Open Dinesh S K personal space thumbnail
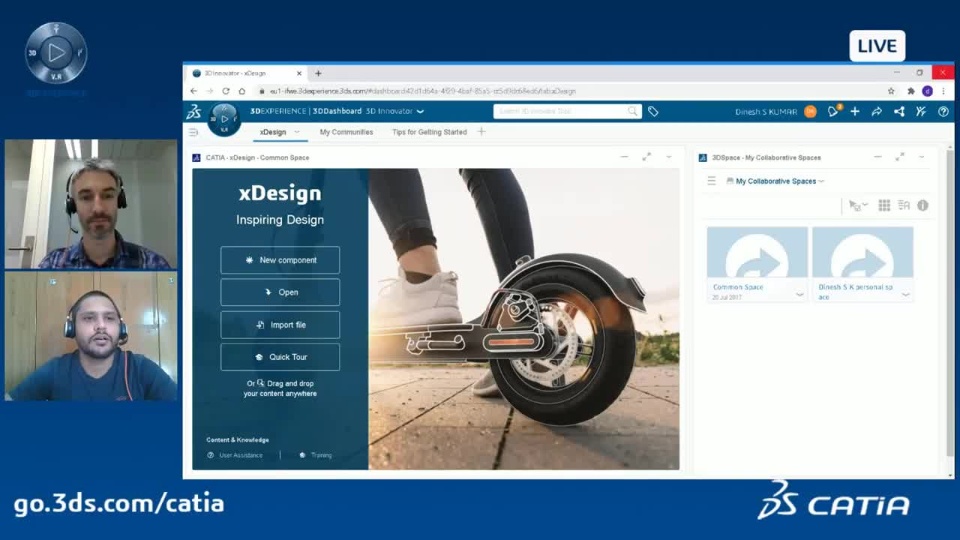 (x=863, y=253)
